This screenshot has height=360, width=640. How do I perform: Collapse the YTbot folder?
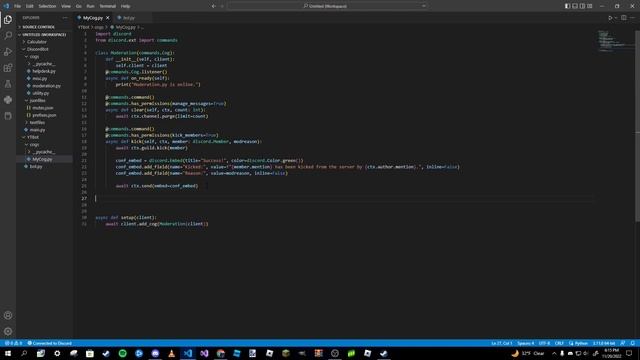tap(44, 137)
